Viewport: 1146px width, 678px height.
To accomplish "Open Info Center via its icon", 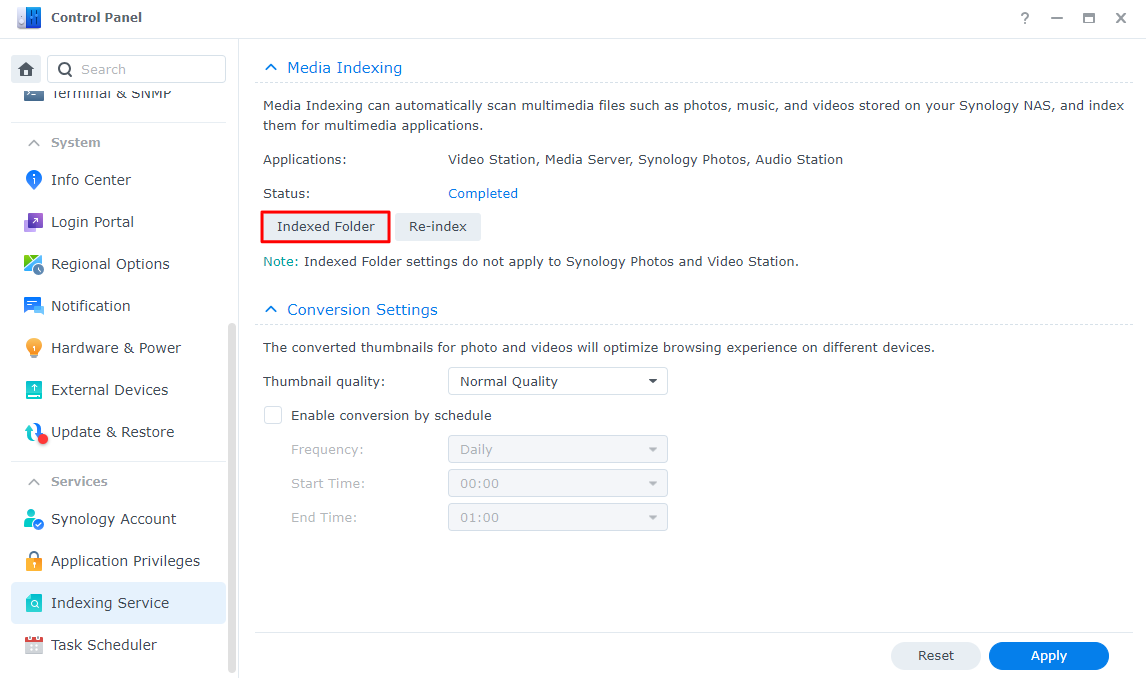I will tap(34, 180).
